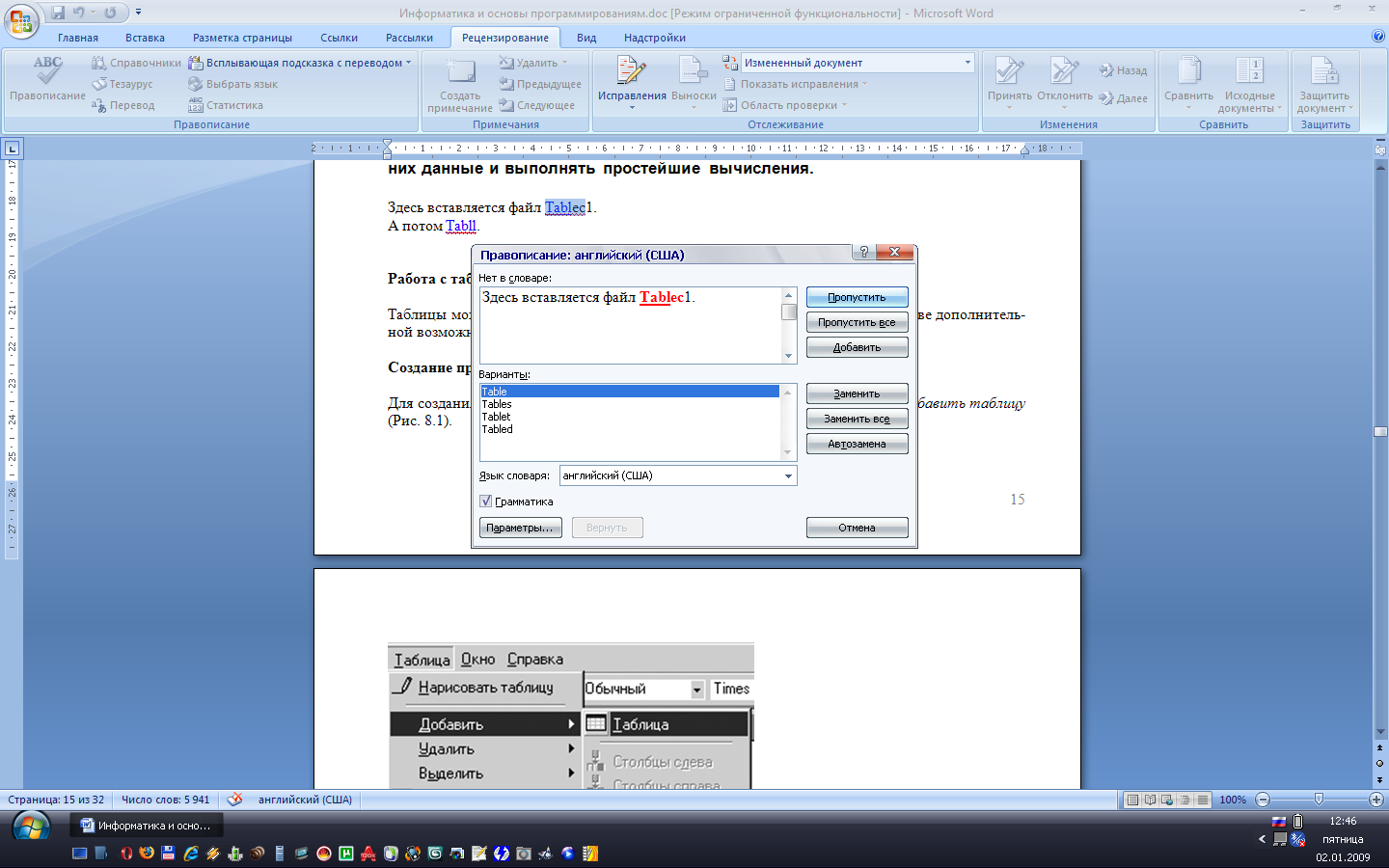Viewport: 1389px width, 868px height.
Task: Open Word help question mark icon
Action: [1377, 37]
